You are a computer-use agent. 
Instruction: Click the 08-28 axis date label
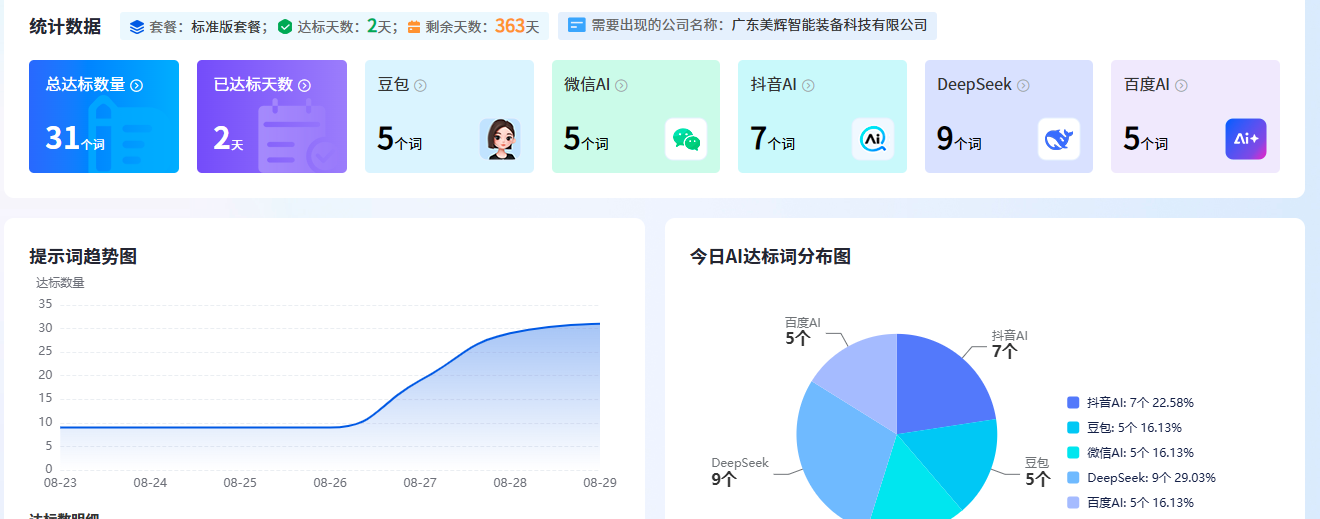tap(510, 483)
